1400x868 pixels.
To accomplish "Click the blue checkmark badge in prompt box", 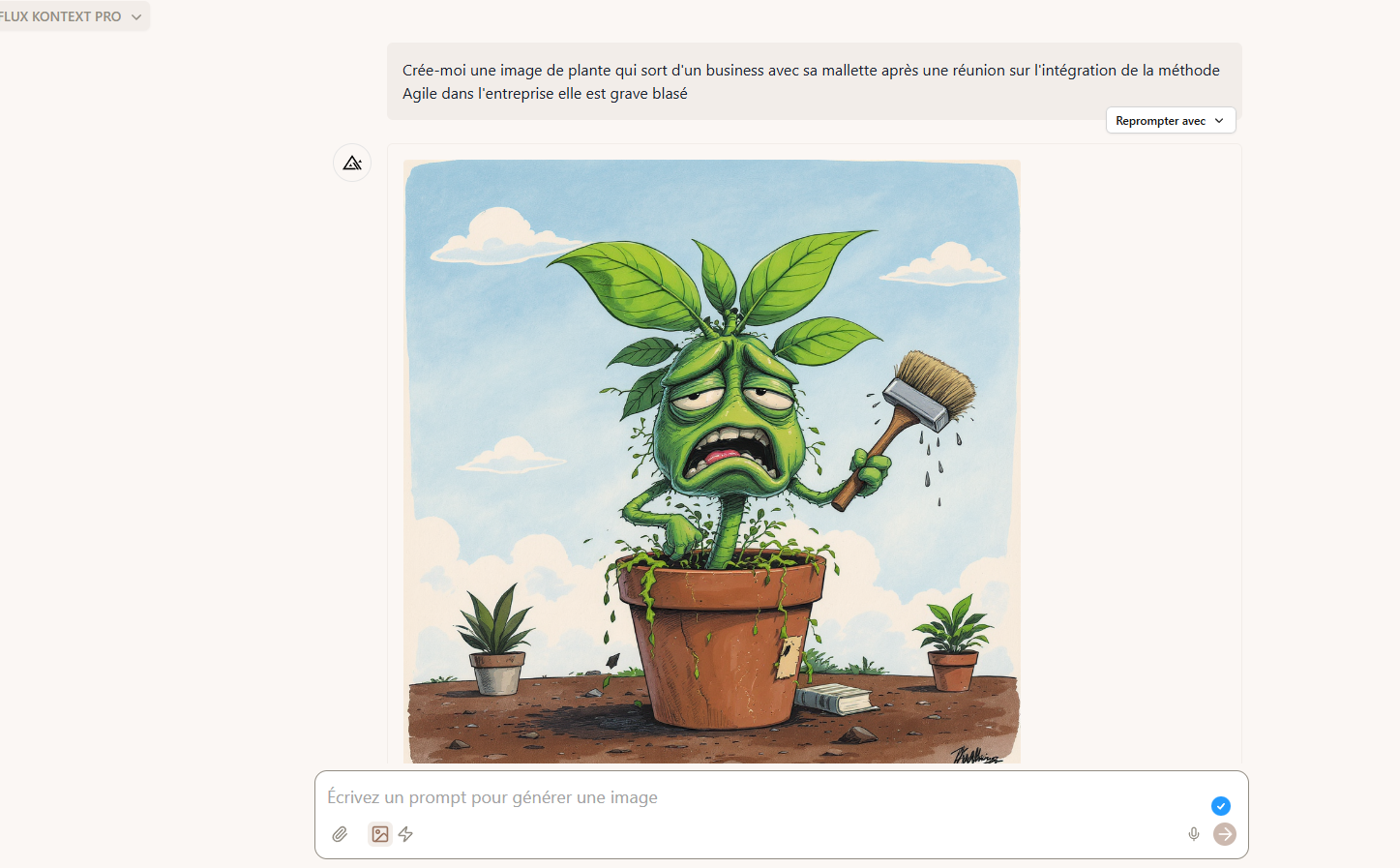I will pyautogui.click(x=1221, y=806).
